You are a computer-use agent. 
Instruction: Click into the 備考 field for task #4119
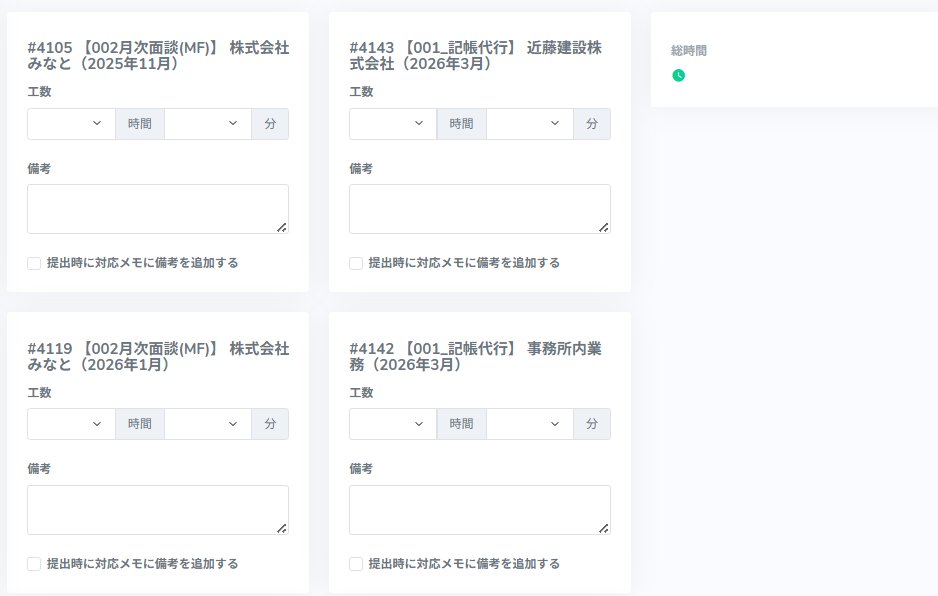pyautogui.click(x=157, y=509)
